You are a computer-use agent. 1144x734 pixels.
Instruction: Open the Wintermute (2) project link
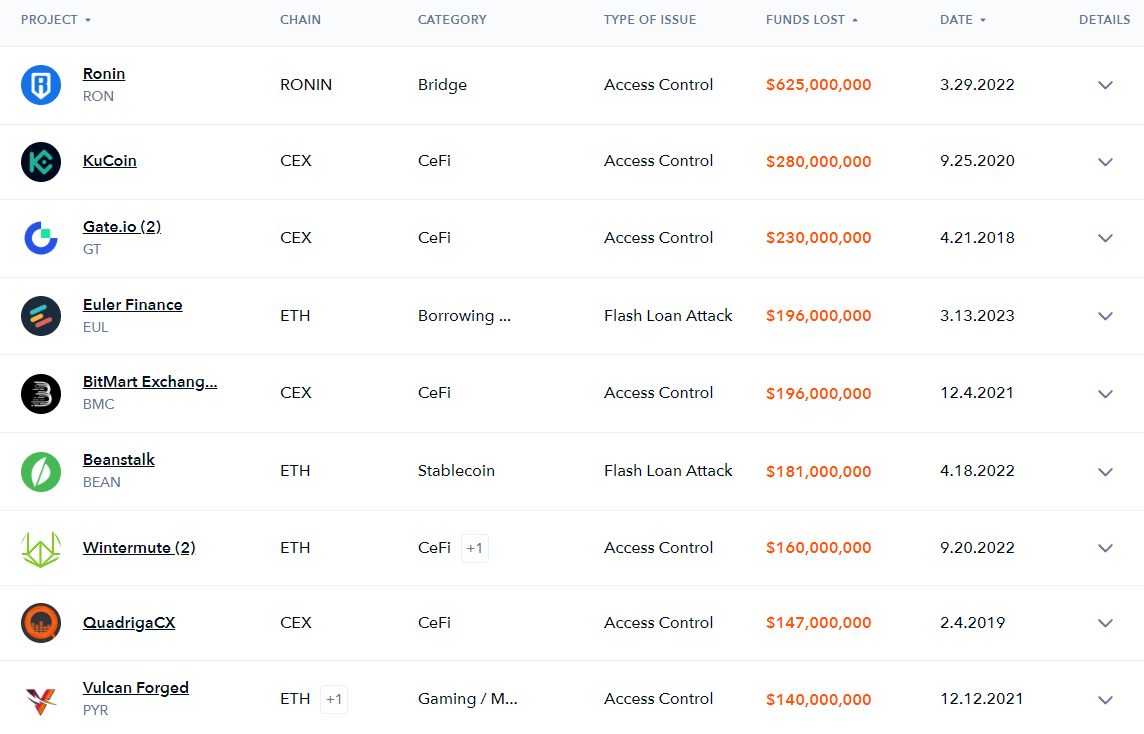pyautogui.click(x=139, y=547)
